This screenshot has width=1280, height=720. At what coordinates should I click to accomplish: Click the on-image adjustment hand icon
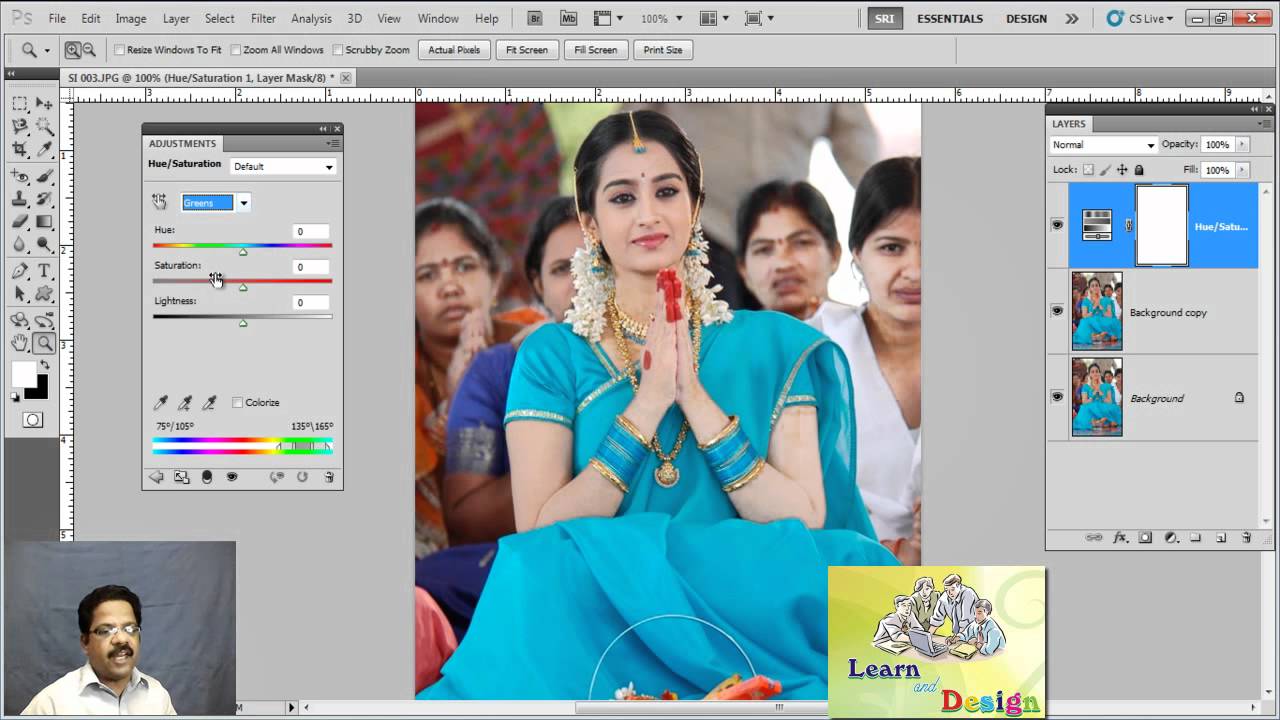(160, 202)
